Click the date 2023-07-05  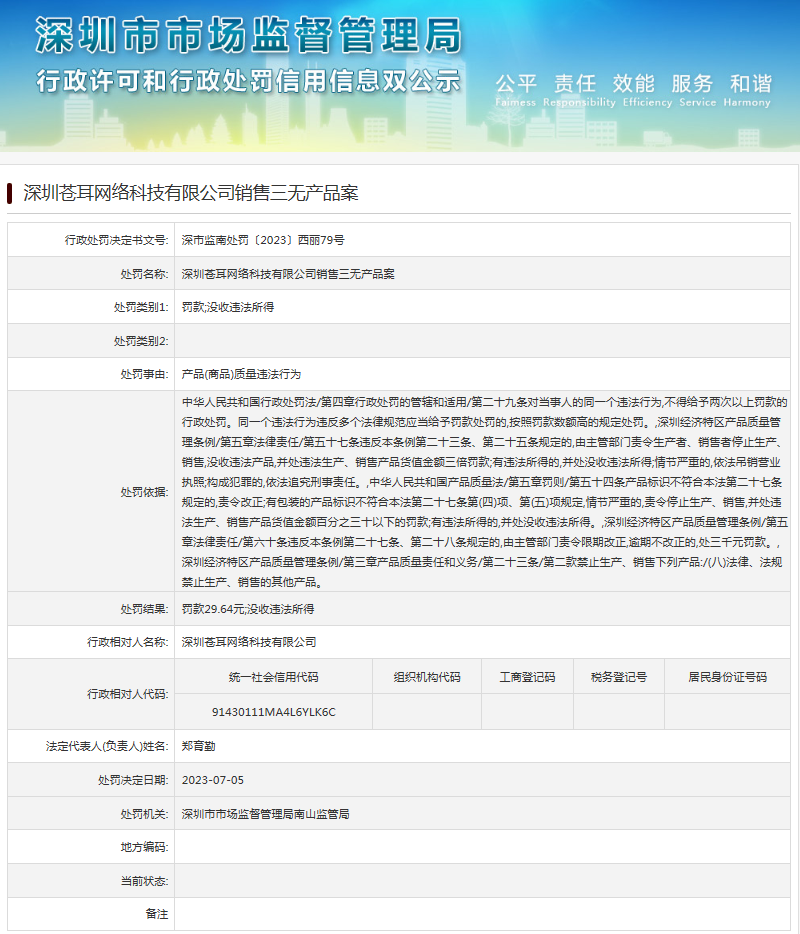click(213, 780)
